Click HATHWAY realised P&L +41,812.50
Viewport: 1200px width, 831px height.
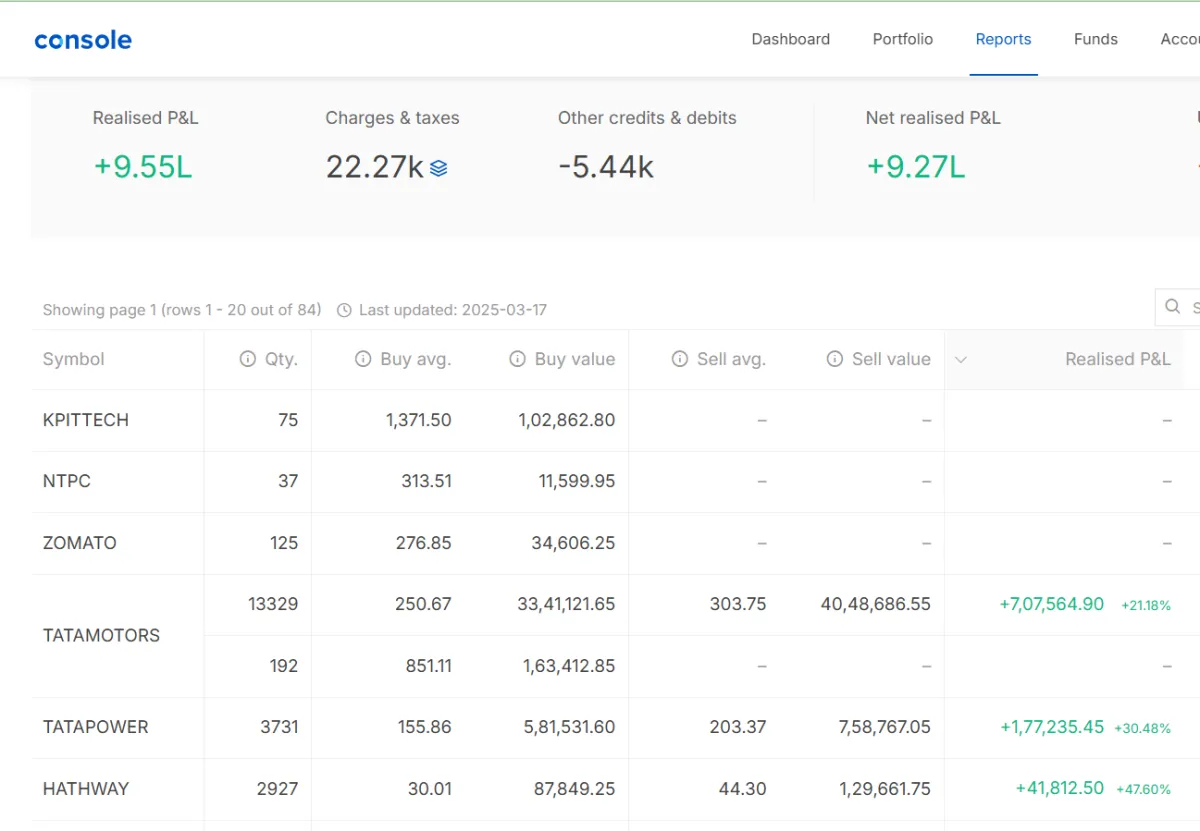(x=1060, y=788)
